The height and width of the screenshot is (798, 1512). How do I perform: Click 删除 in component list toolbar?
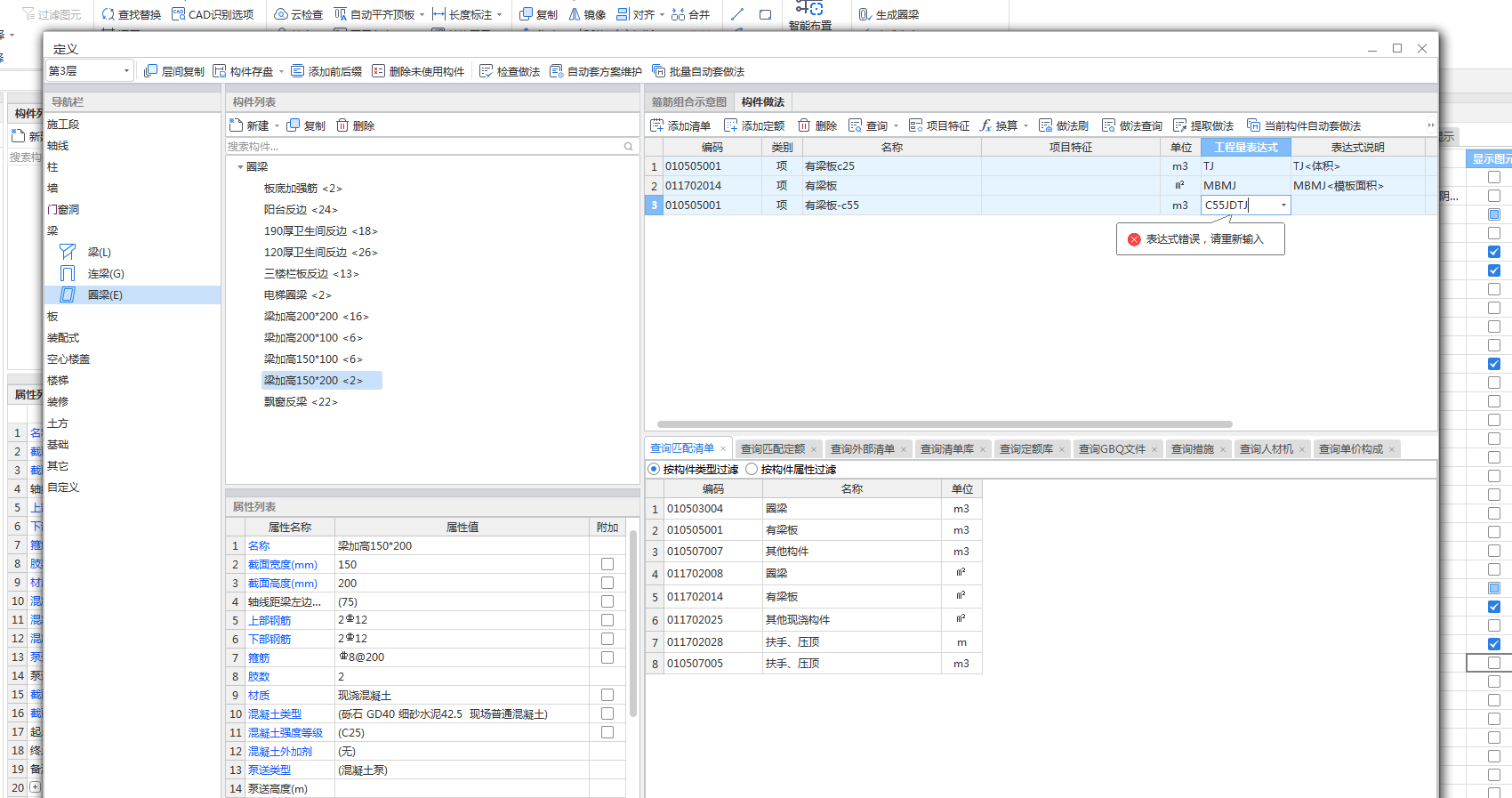coord(356,125)
